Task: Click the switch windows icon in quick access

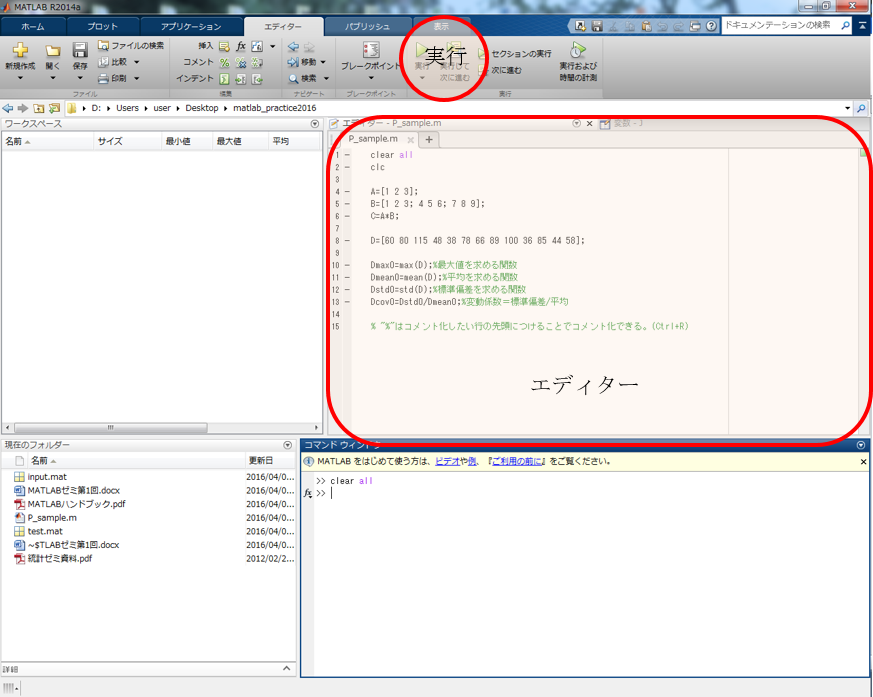Action: pyautogui.click(x=695, y=26)
